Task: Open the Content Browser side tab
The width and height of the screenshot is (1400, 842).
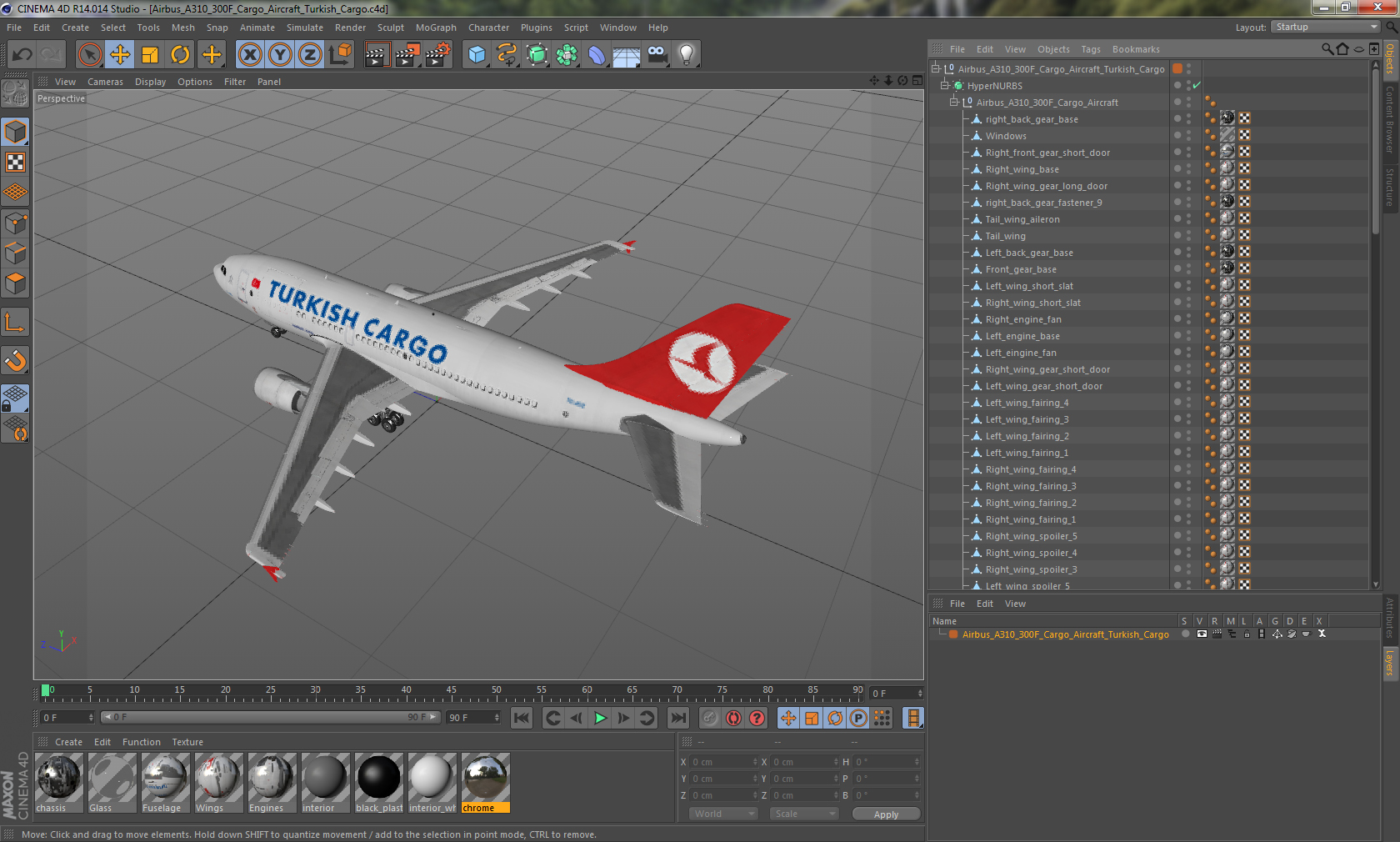Action: (x=1390, y=119)
